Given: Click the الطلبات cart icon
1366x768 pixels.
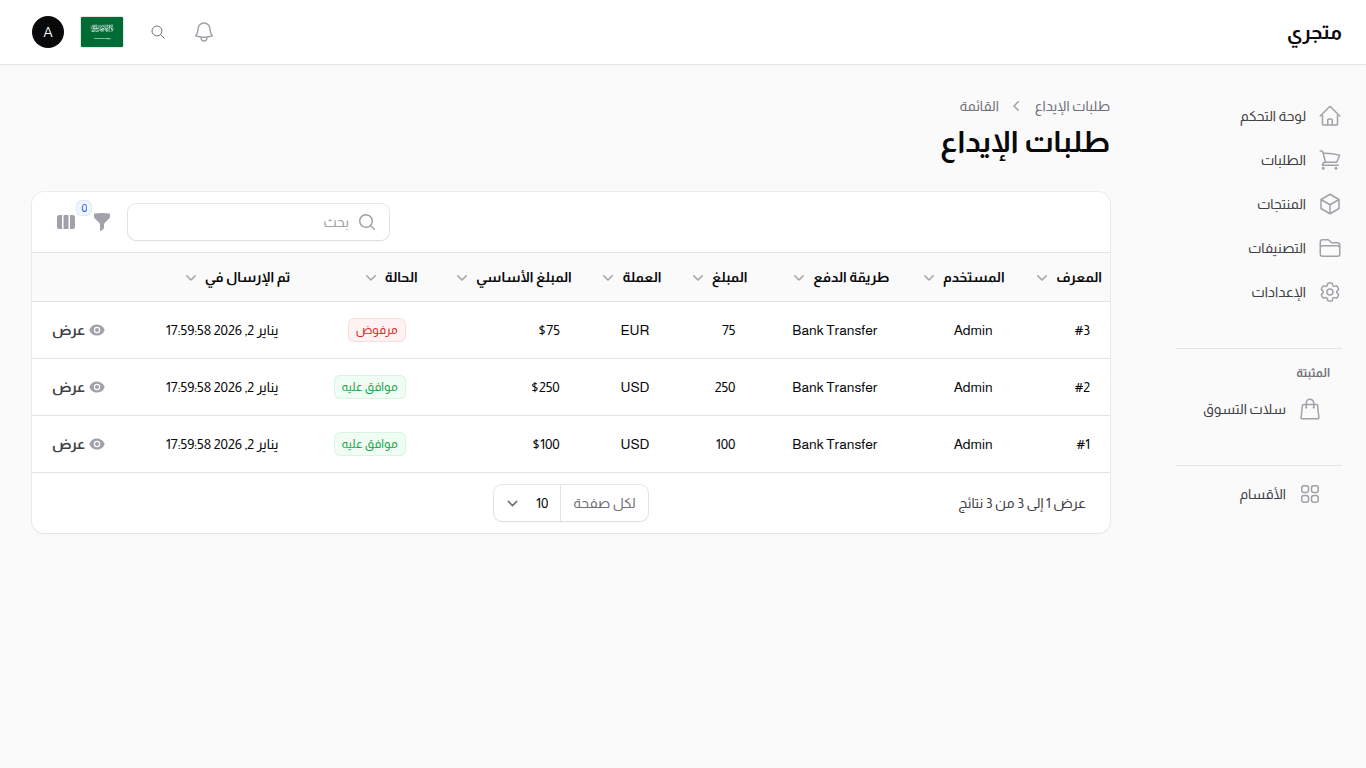Looking at the screenshot, I should pyautogui.click(x=1330, y=159).
